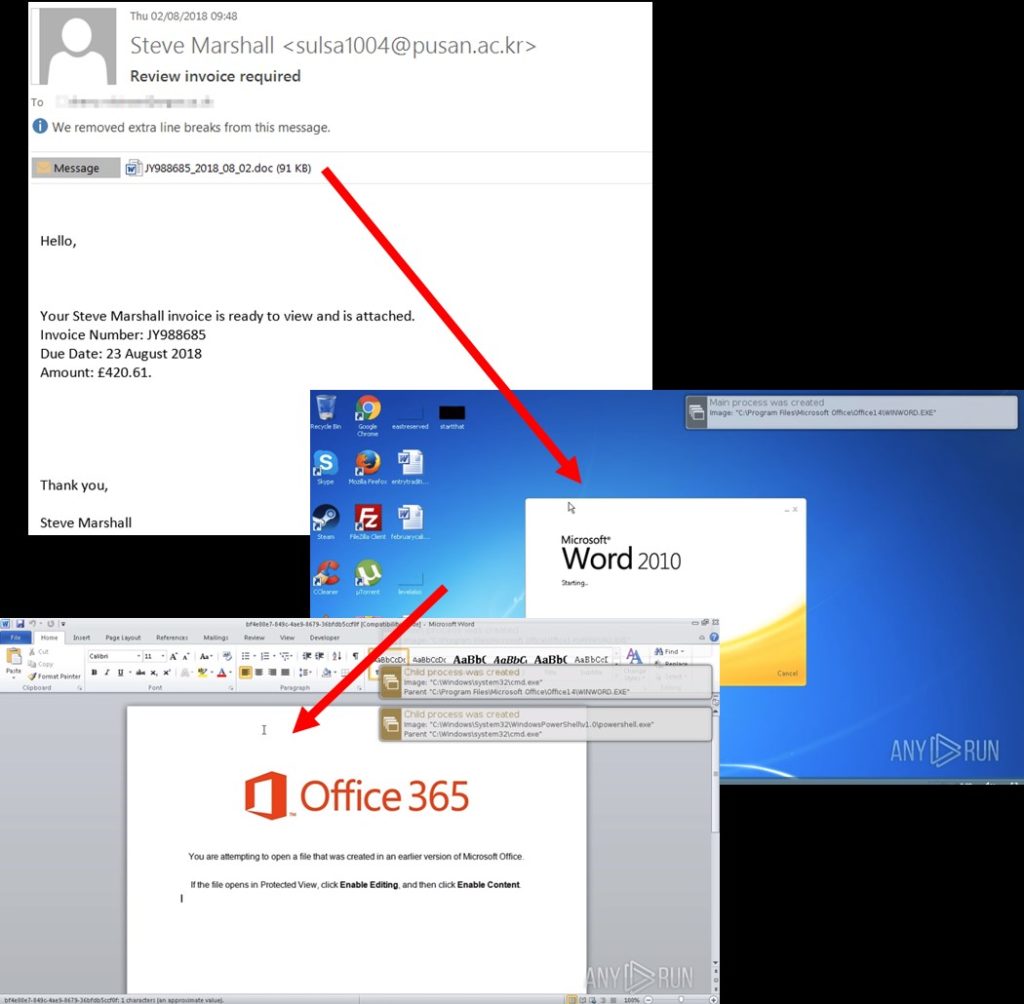Open the JY988685_2018_08_02.doc email attachment
1024x1004 pixels.
pyautogui.click(x=219, y=169)
